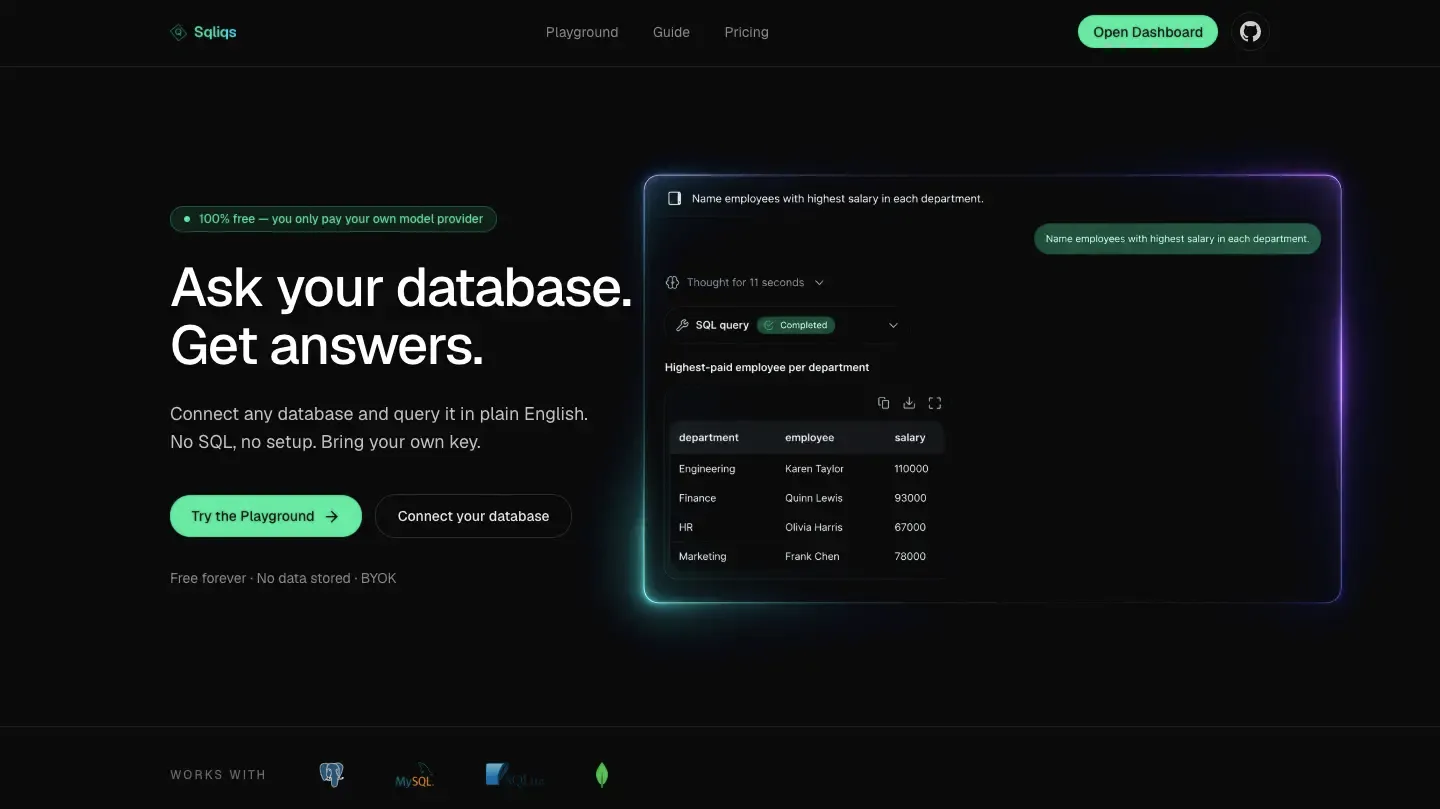Click the Open Dashboard button
Screen dimensions: 1440x809
coord(1148,32)
